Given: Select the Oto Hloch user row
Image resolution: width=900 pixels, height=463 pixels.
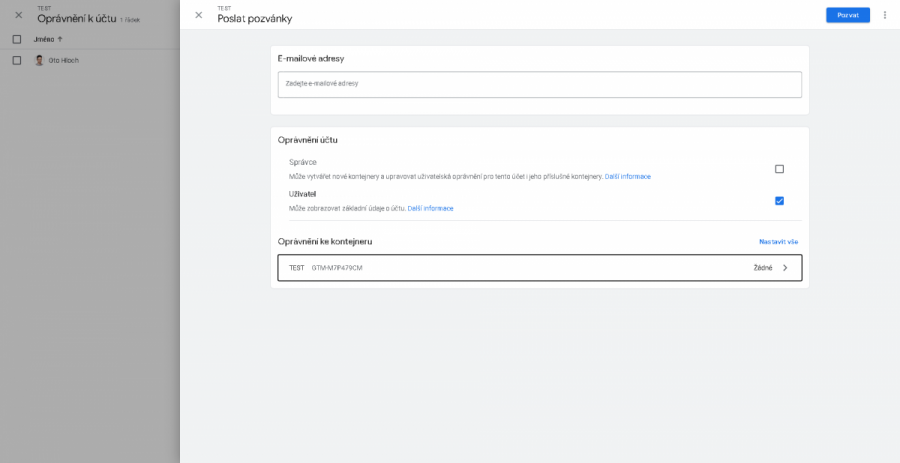Looking at the screenshot, I should pyautogui.click(x=90, y=60).
